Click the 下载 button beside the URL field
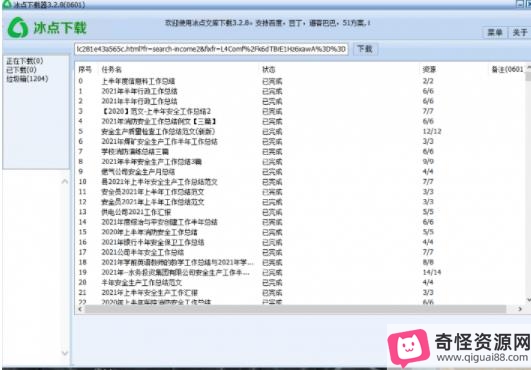The image size is (531, 370). [365, 49]
